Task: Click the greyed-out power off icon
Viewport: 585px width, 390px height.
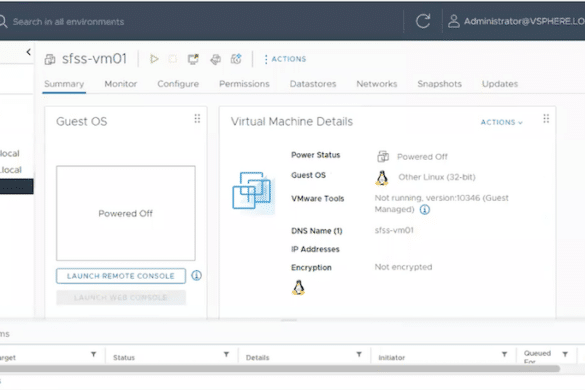Action: tap(173, 59)
